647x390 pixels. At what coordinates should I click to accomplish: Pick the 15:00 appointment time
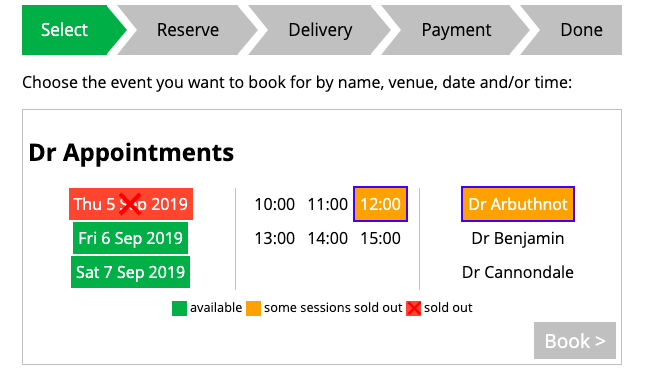click(380, 238)
